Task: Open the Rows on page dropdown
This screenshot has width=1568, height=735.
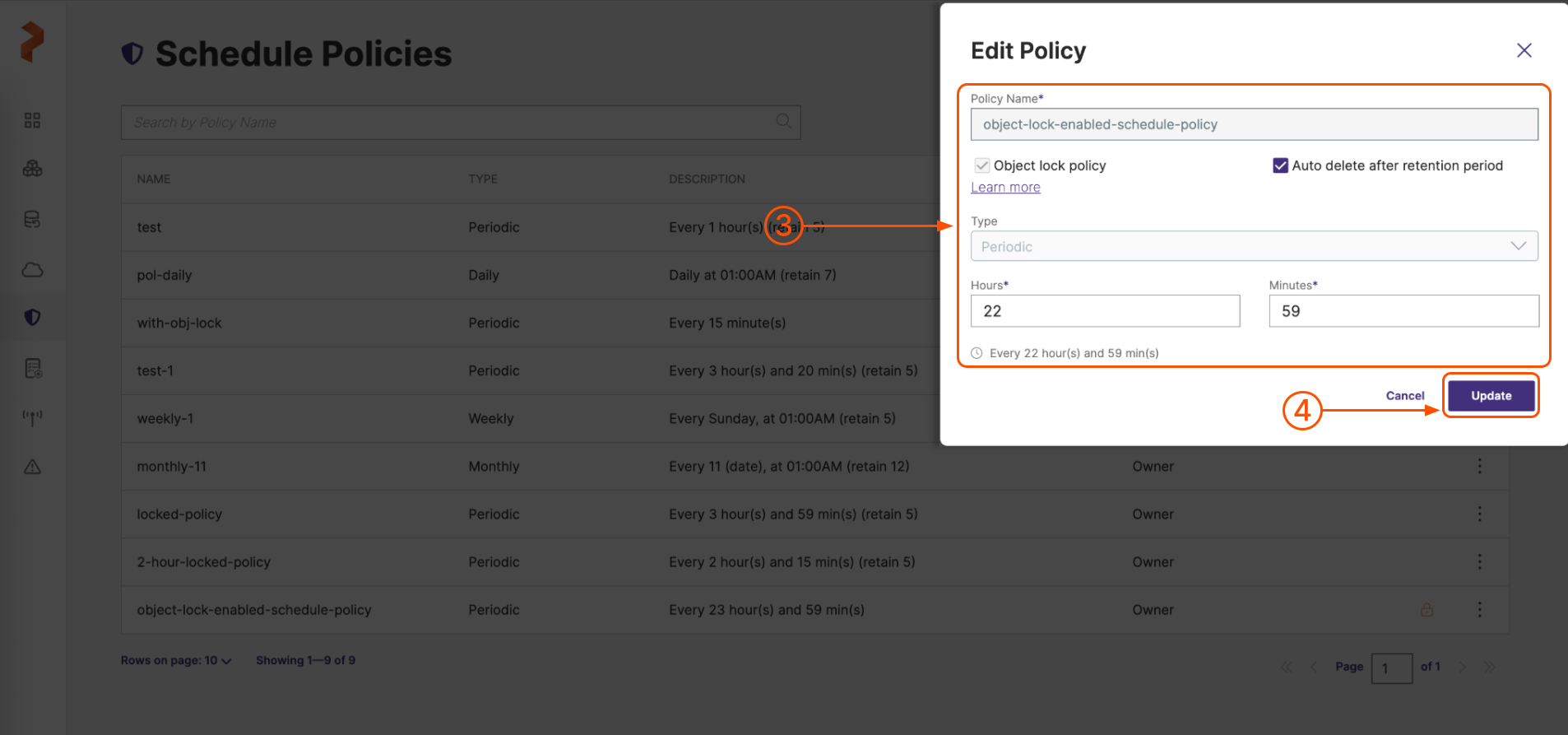Action: point(176,661)
